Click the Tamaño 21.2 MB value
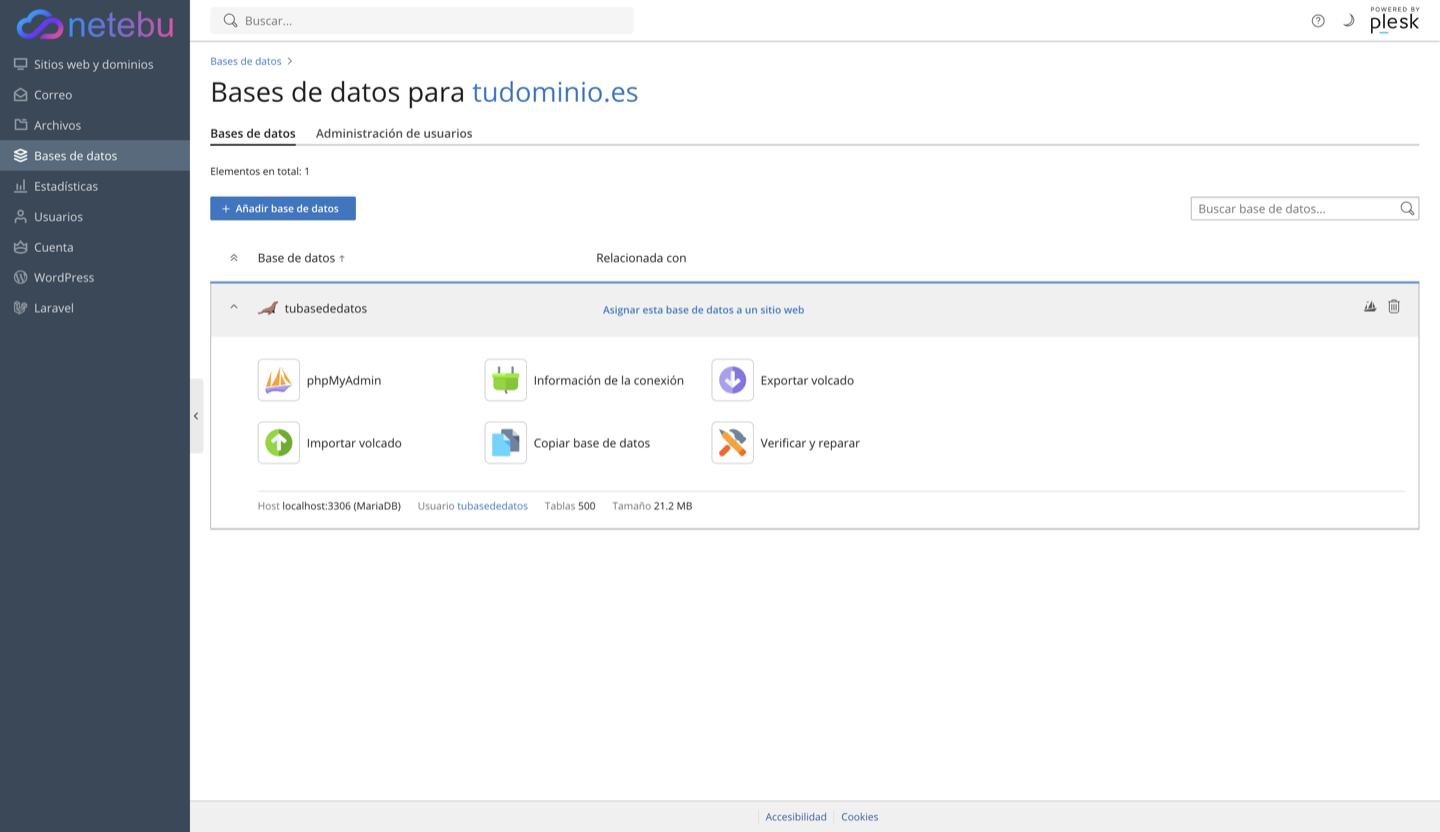Viewport: 1440px width, 832px height. click(673, 506)
